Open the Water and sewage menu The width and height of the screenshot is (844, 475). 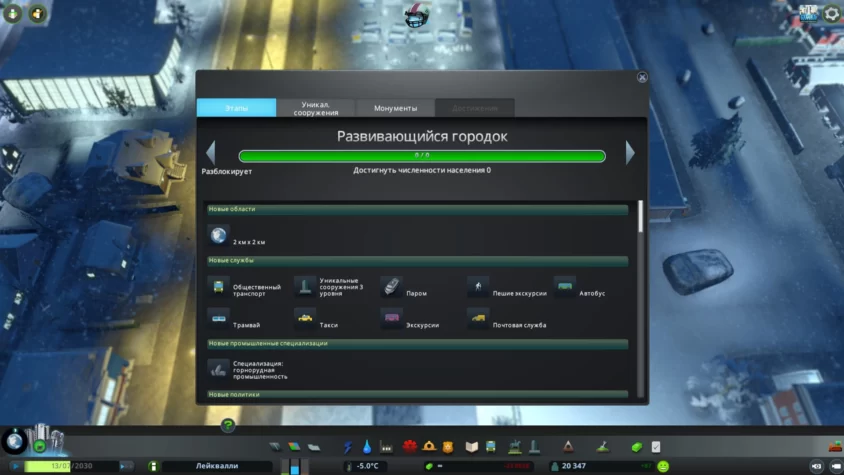click(x=367, y=446)
